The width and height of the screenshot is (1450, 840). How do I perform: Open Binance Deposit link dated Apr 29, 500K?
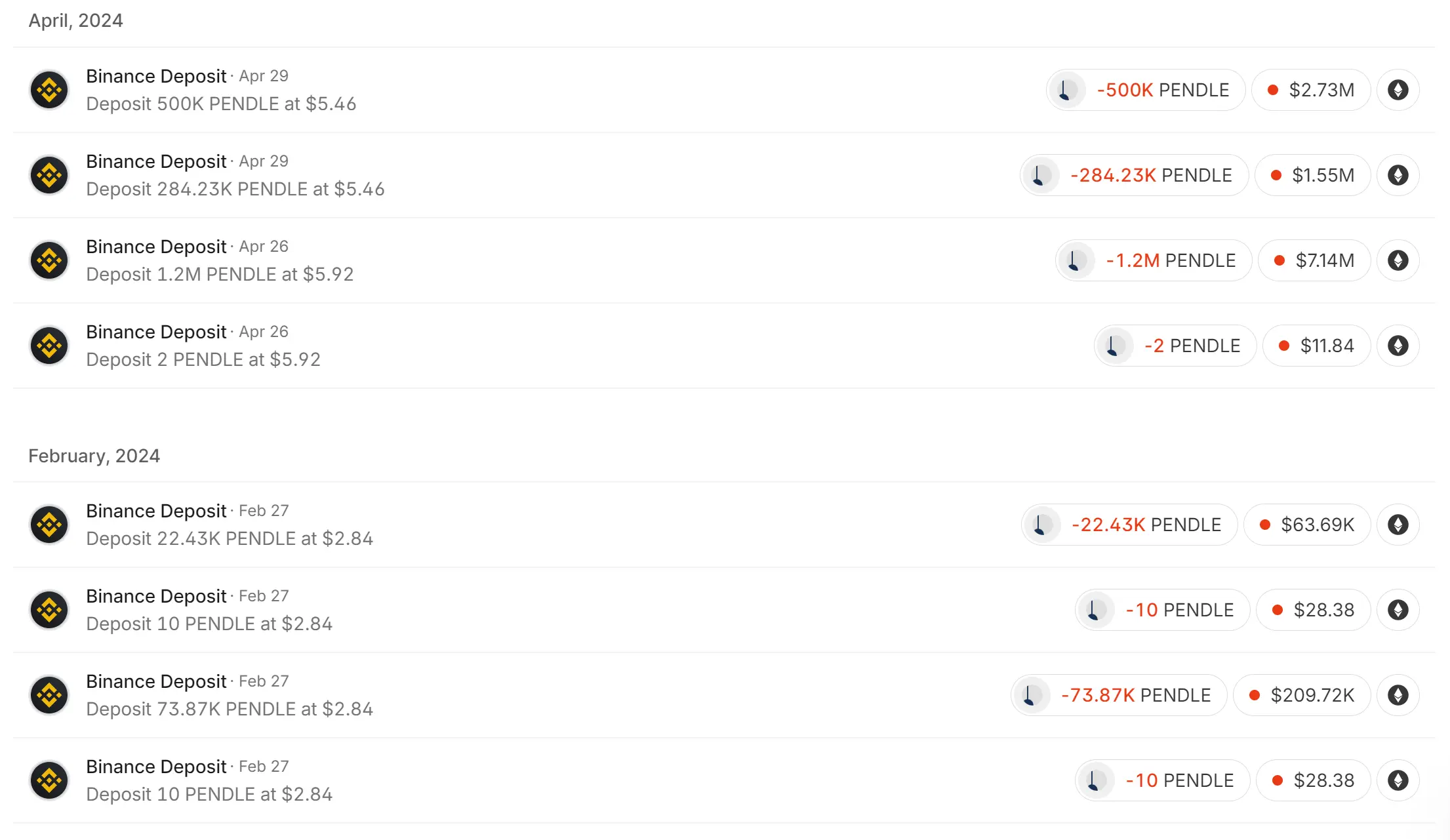[x=156, y=76]
